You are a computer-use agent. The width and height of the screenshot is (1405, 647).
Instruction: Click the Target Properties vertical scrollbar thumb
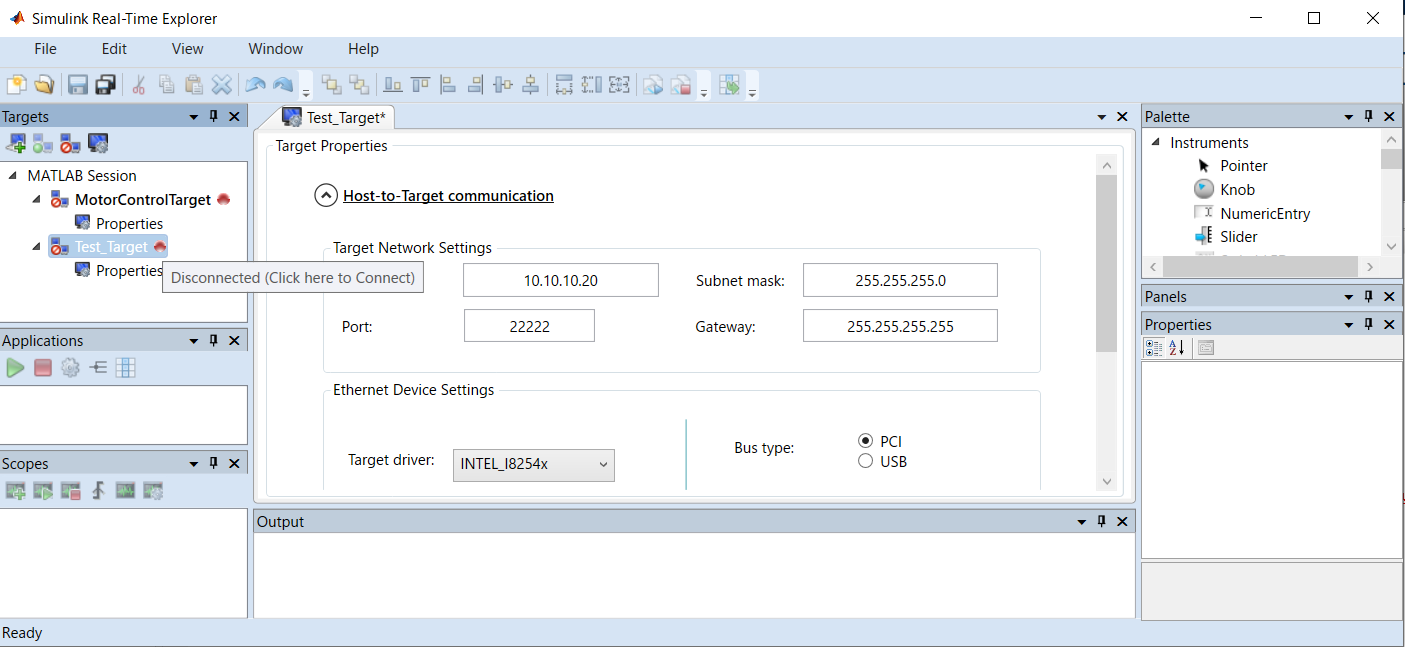1106,264
